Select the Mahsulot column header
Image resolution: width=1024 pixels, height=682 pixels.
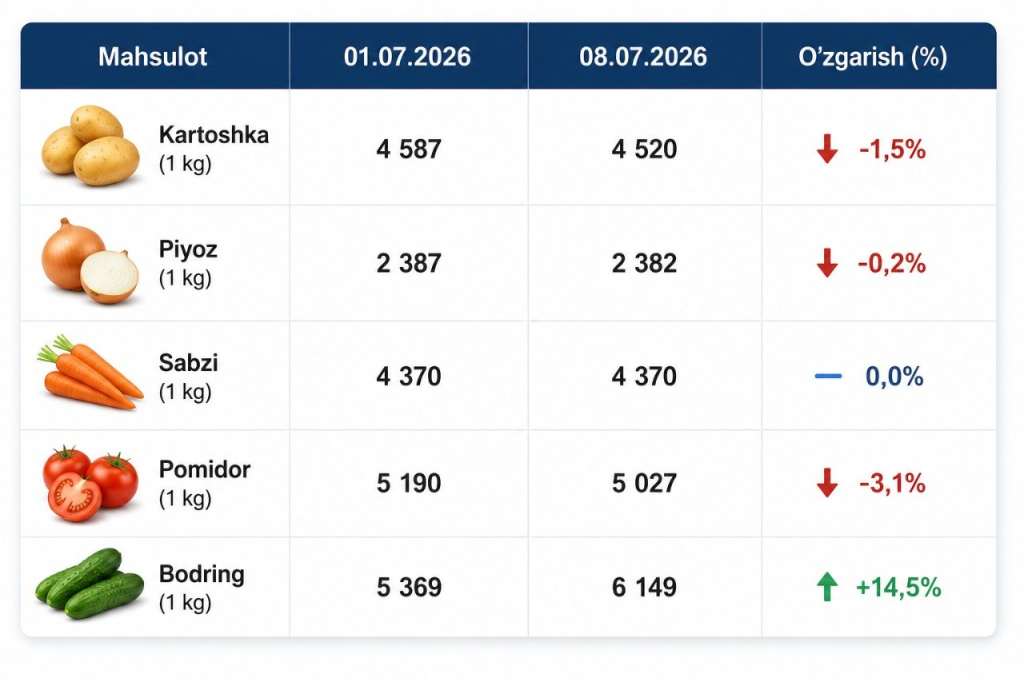(x=155, y=56)
